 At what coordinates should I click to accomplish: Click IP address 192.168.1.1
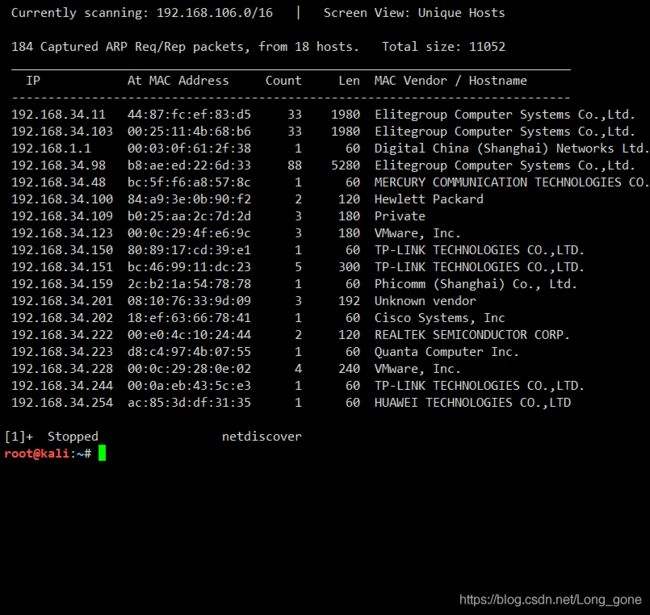coord(51,148)
